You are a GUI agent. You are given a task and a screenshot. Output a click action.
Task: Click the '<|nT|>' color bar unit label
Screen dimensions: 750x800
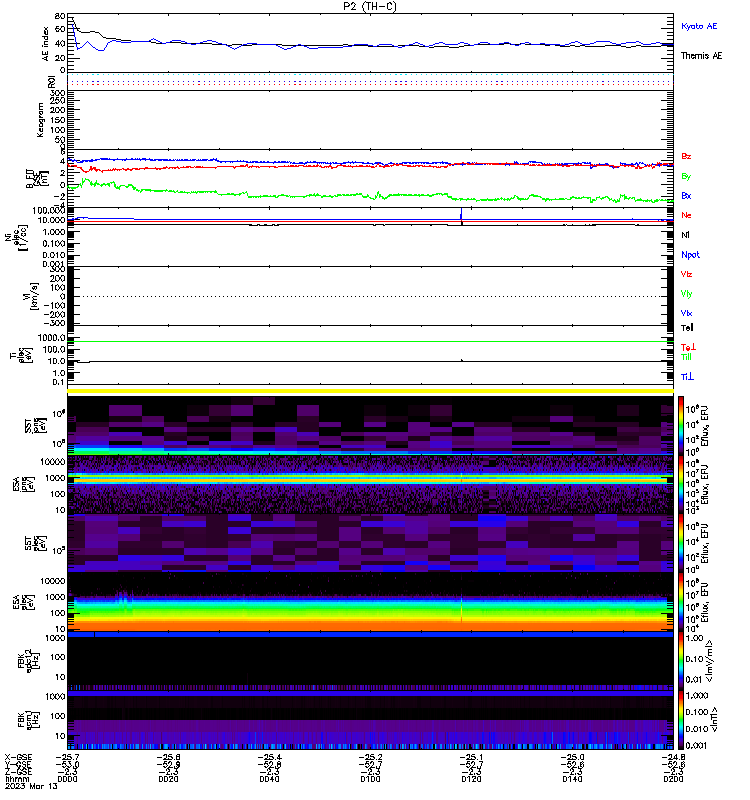[x=715, y=720]
